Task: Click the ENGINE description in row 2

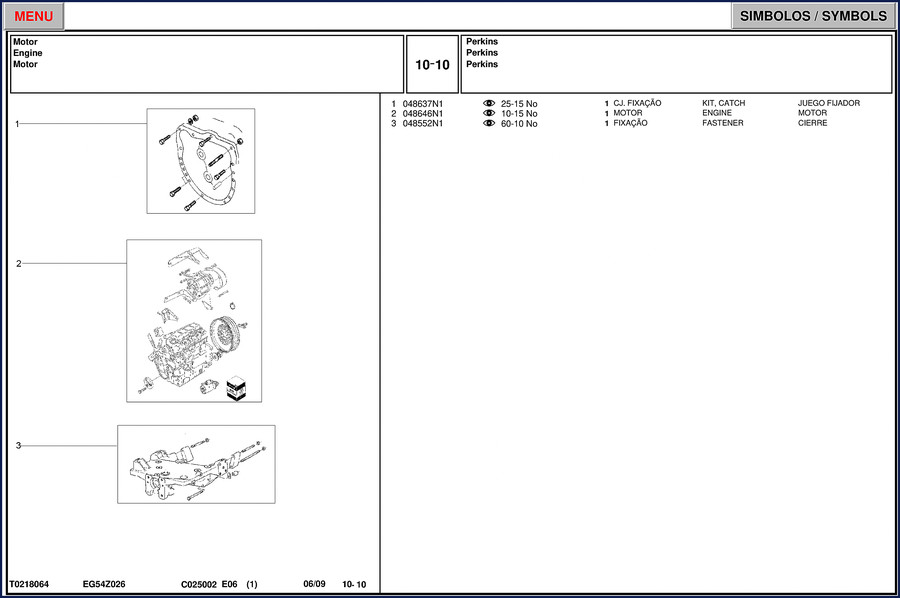Action: (717, 113)
